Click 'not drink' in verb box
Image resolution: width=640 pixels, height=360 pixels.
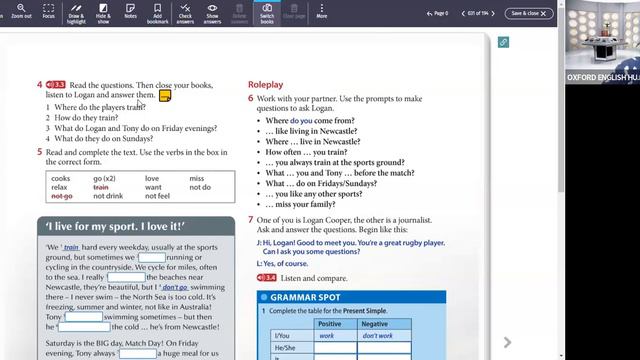click(x=108, y=196)
